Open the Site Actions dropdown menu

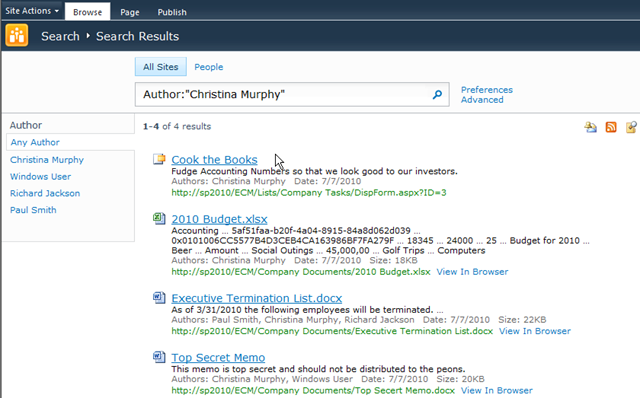point(32,11)
